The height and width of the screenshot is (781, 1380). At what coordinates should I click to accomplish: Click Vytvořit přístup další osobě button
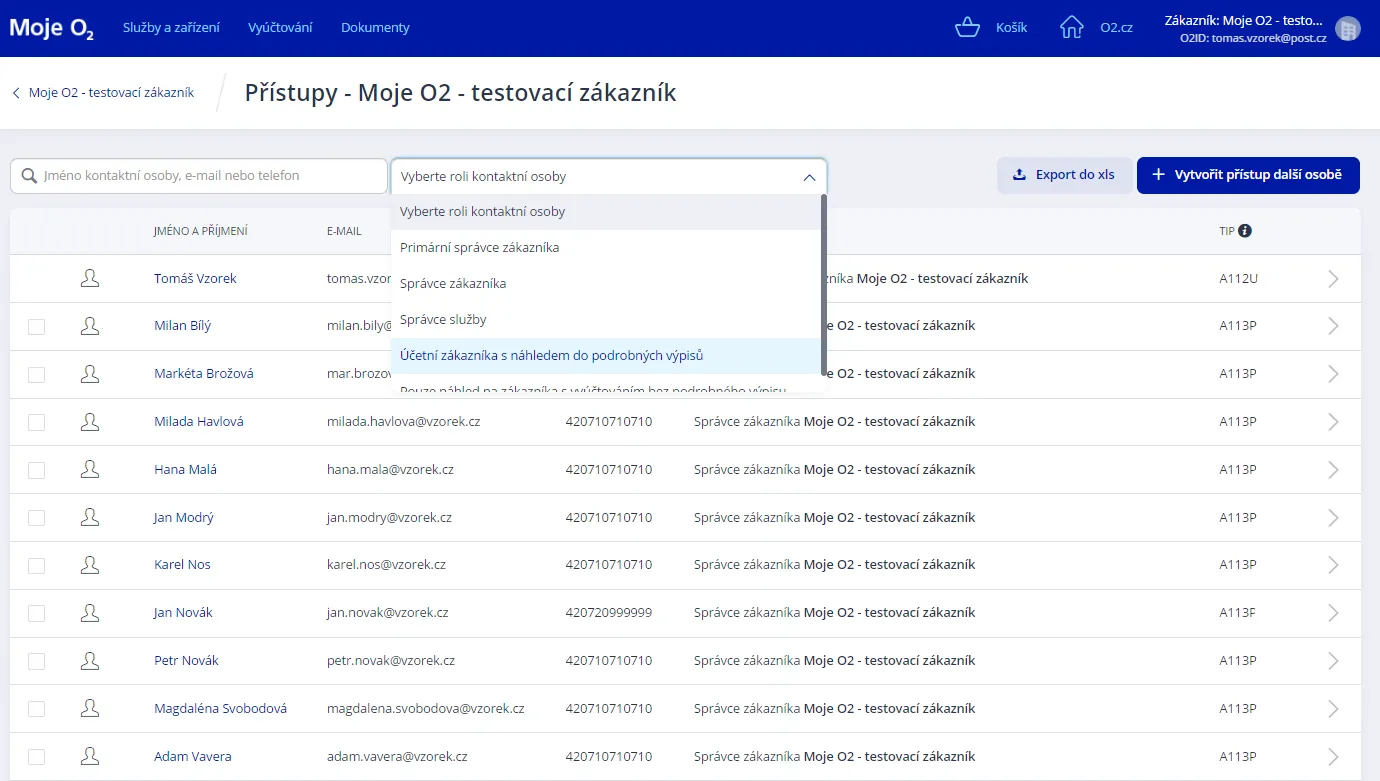click(x=1247, y=175)
